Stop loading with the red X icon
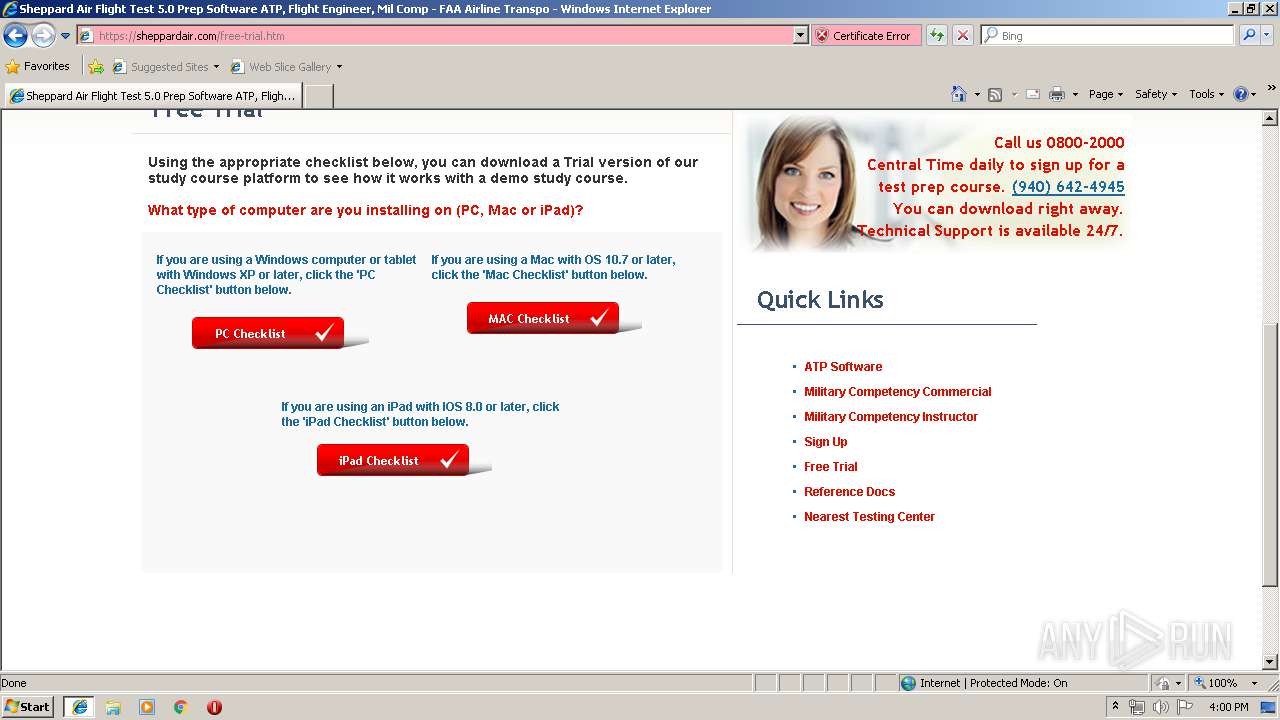The width and height of the screenshot is (1280, 720). click(x=963, y=35)
